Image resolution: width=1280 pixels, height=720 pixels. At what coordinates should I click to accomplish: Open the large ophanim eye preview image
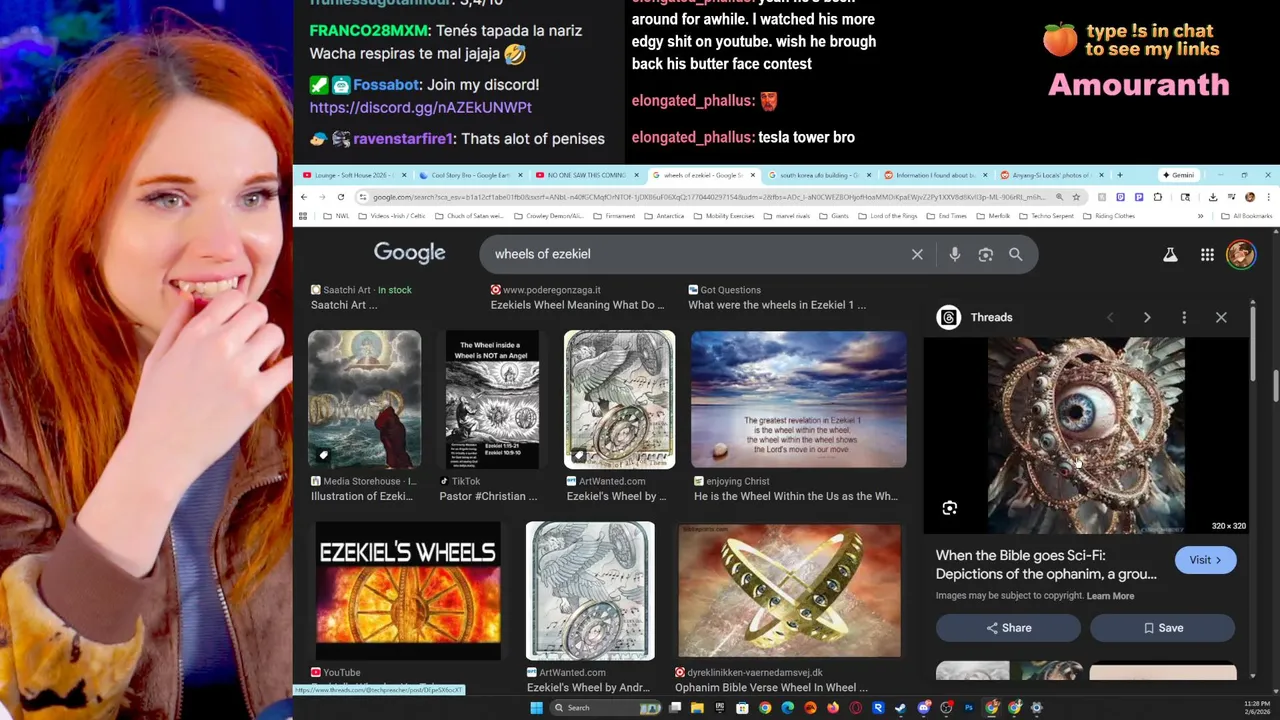tap(1086, 435)
